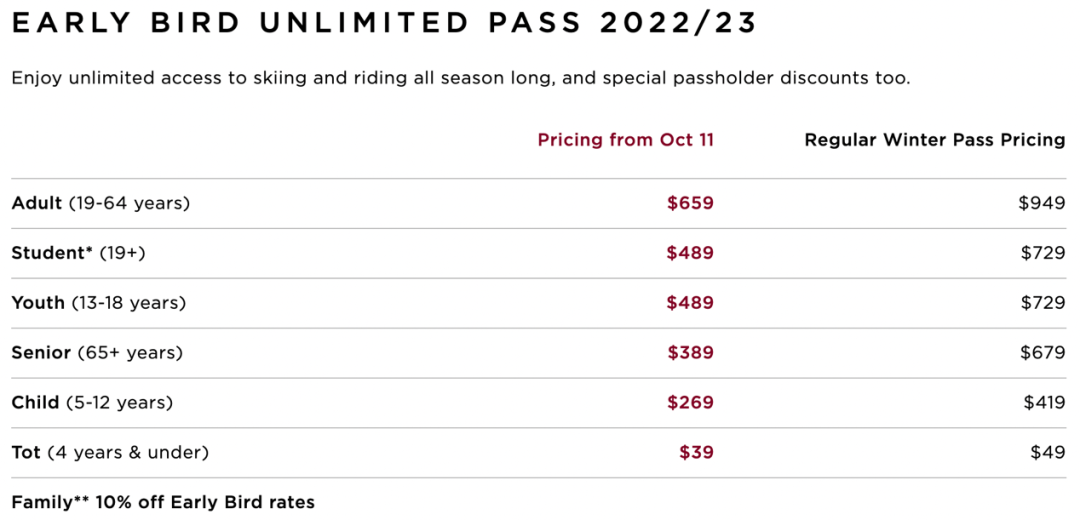This screenshot has height=520, width=1080.
Task: Click the Pricing from Oct 11 column header
Action: [x=625, y=140]
